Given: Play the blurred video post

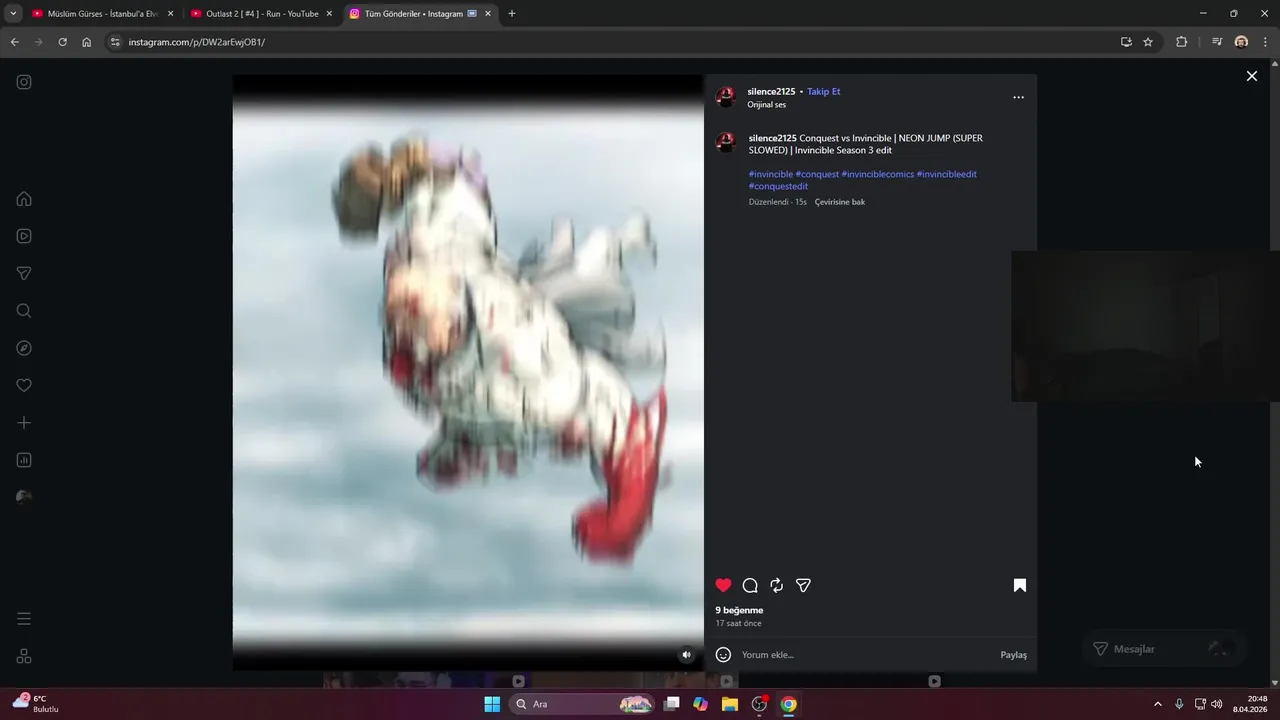Looking at the screenshot, I should pos(468,372).
